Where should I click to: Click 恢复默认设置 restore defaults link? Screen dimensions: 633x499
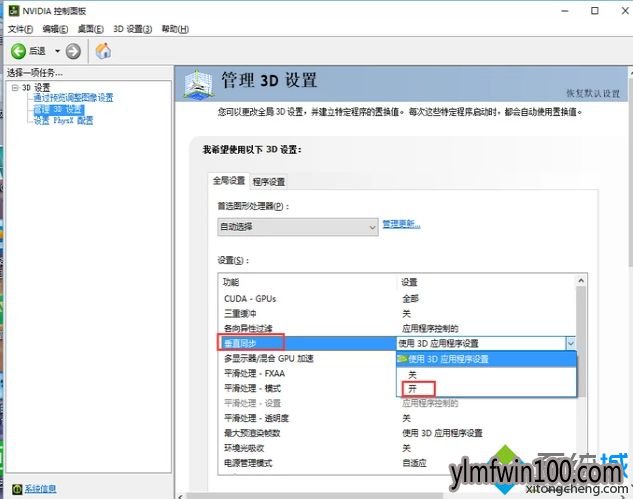593,94
